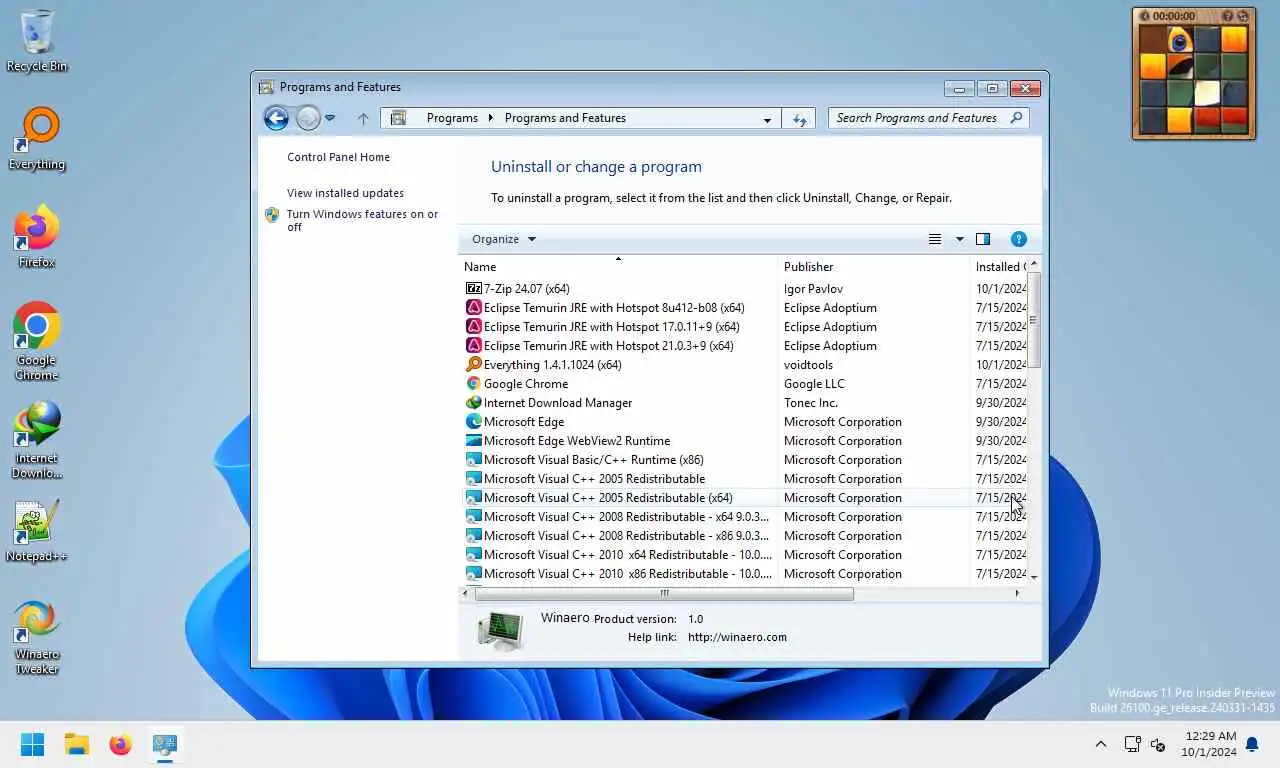
Task: Select the Firefox desktop shortcut
Action: (x=37, y=236)
